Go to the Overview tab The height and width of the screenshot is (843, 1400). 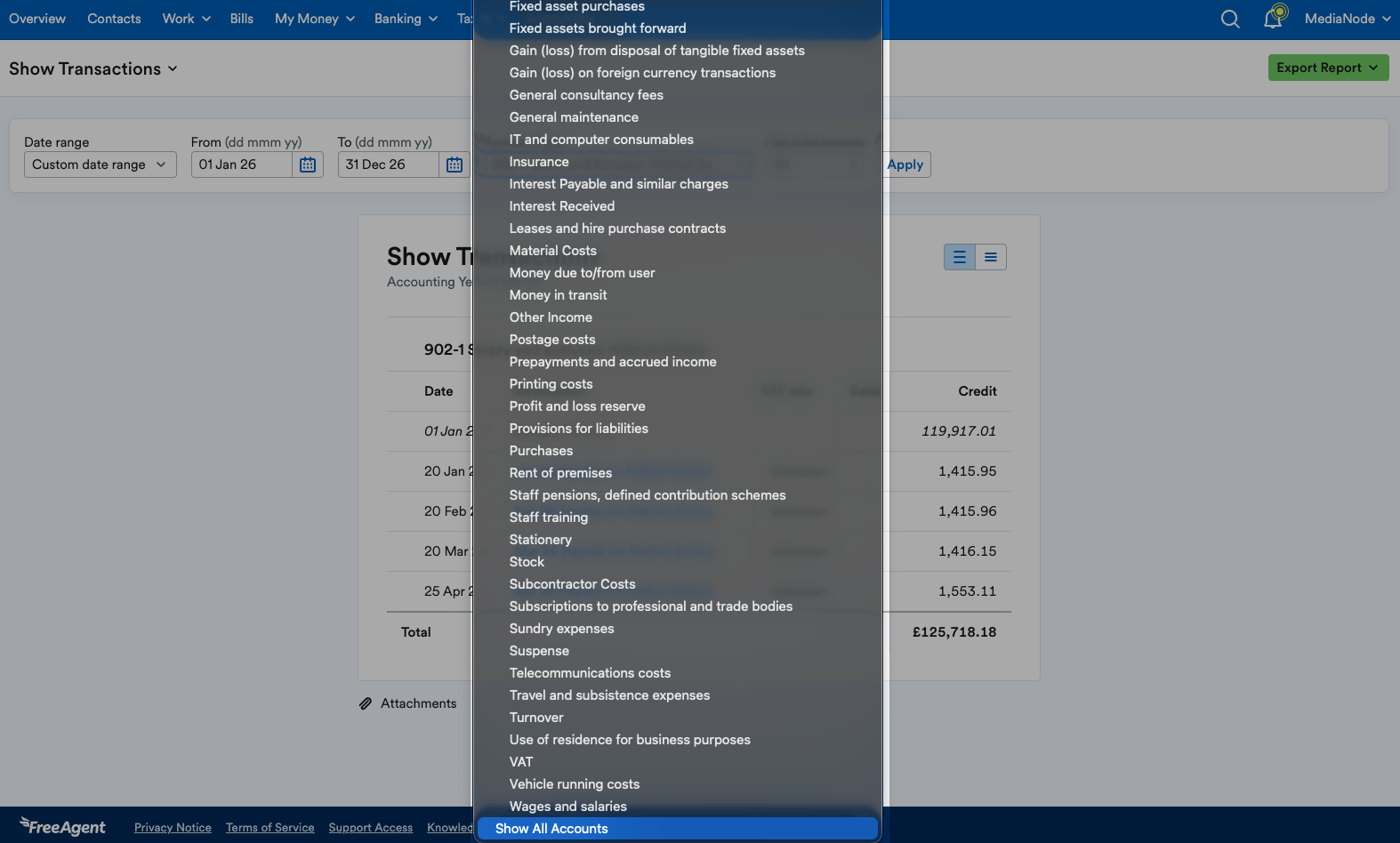37,19
